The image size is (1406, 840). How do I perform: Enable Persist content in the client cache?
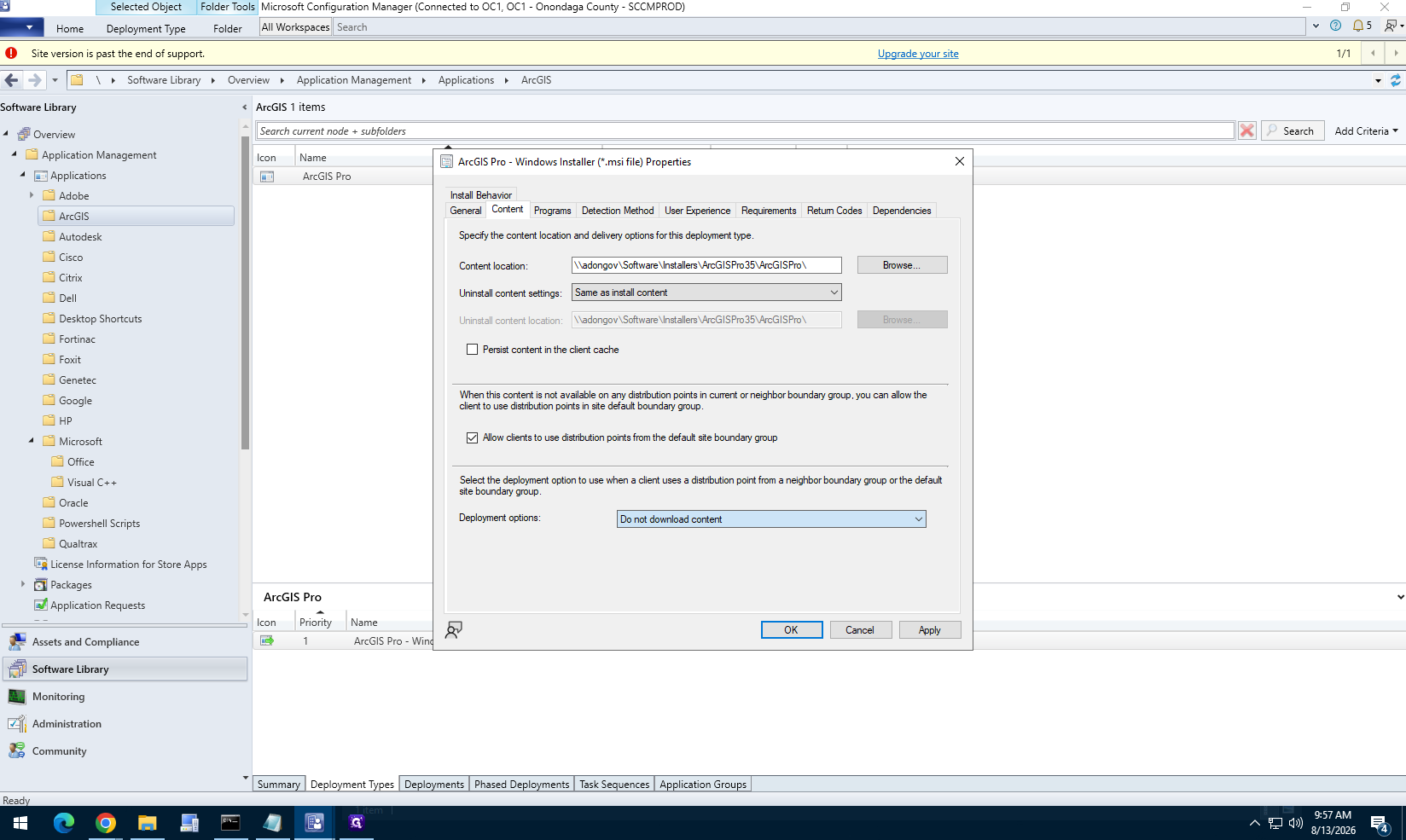[x=472, y=350]
